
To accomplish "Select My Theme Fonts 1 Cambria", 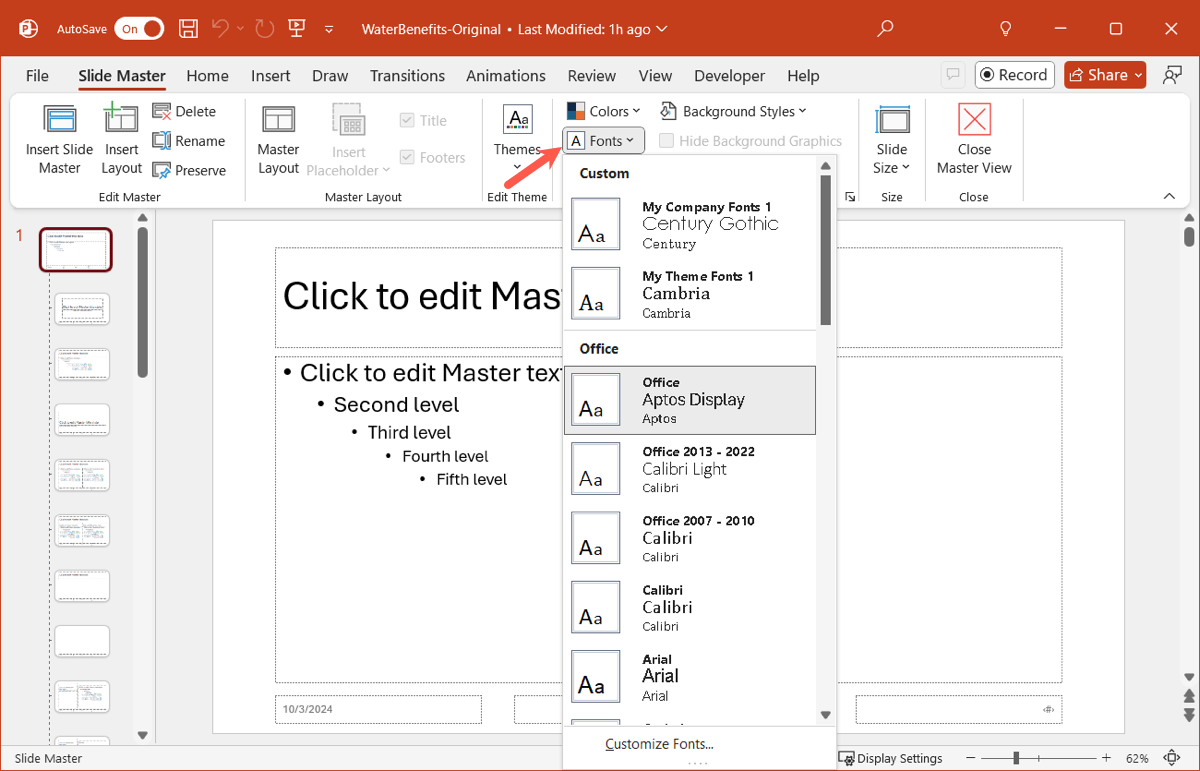I will point(690,294).
